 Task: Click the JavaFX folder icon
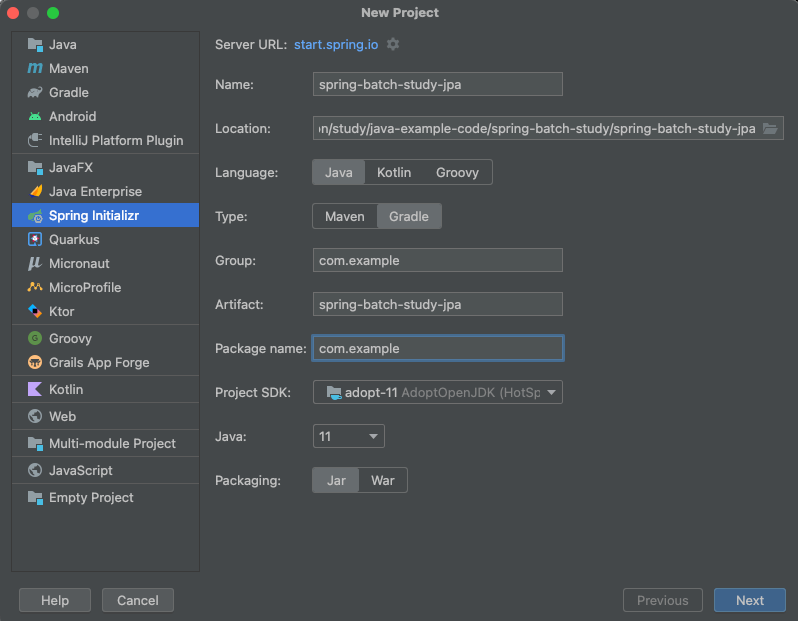[x=35, y=167]
